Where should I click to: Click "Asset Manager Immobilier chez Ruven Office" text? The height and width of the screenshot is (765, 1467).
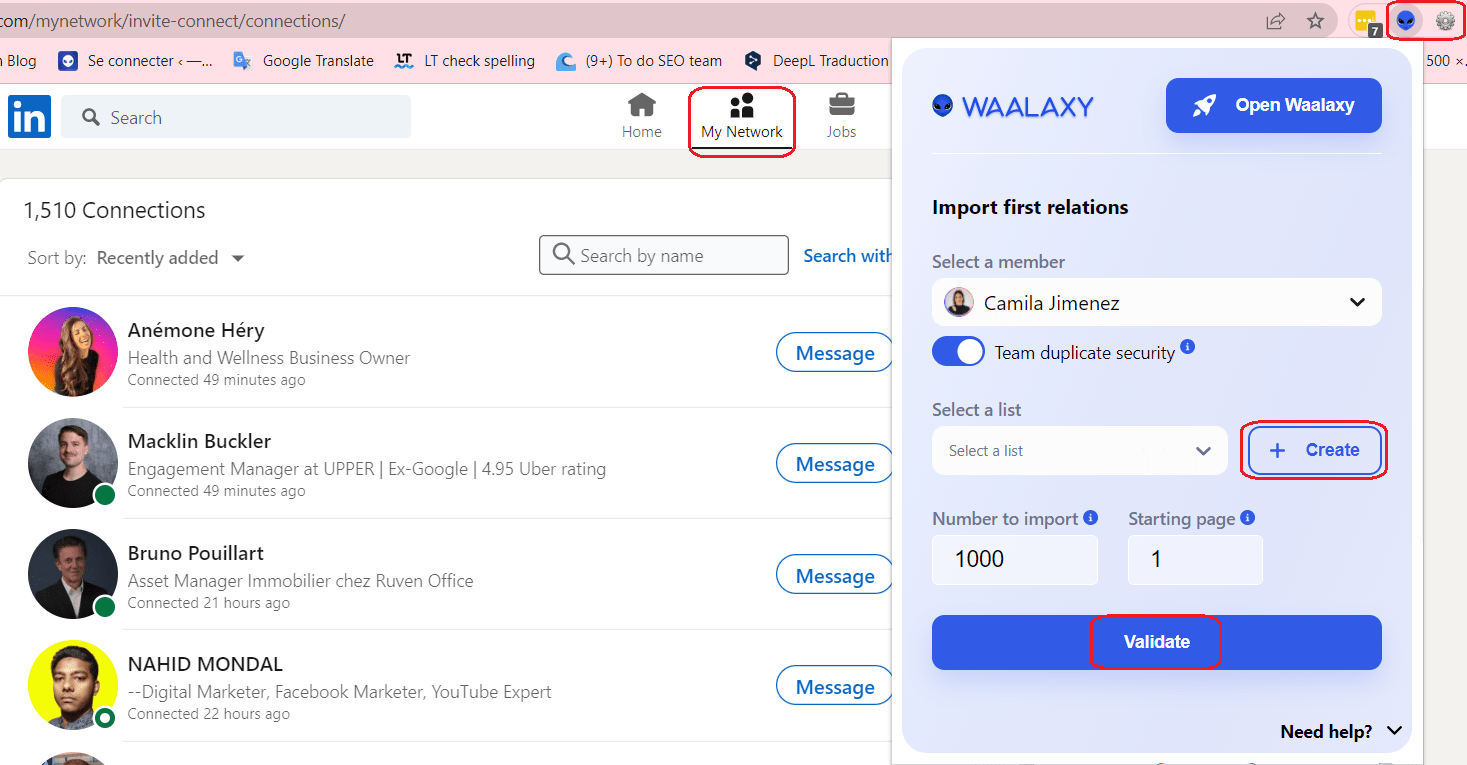tap(301, 580)
